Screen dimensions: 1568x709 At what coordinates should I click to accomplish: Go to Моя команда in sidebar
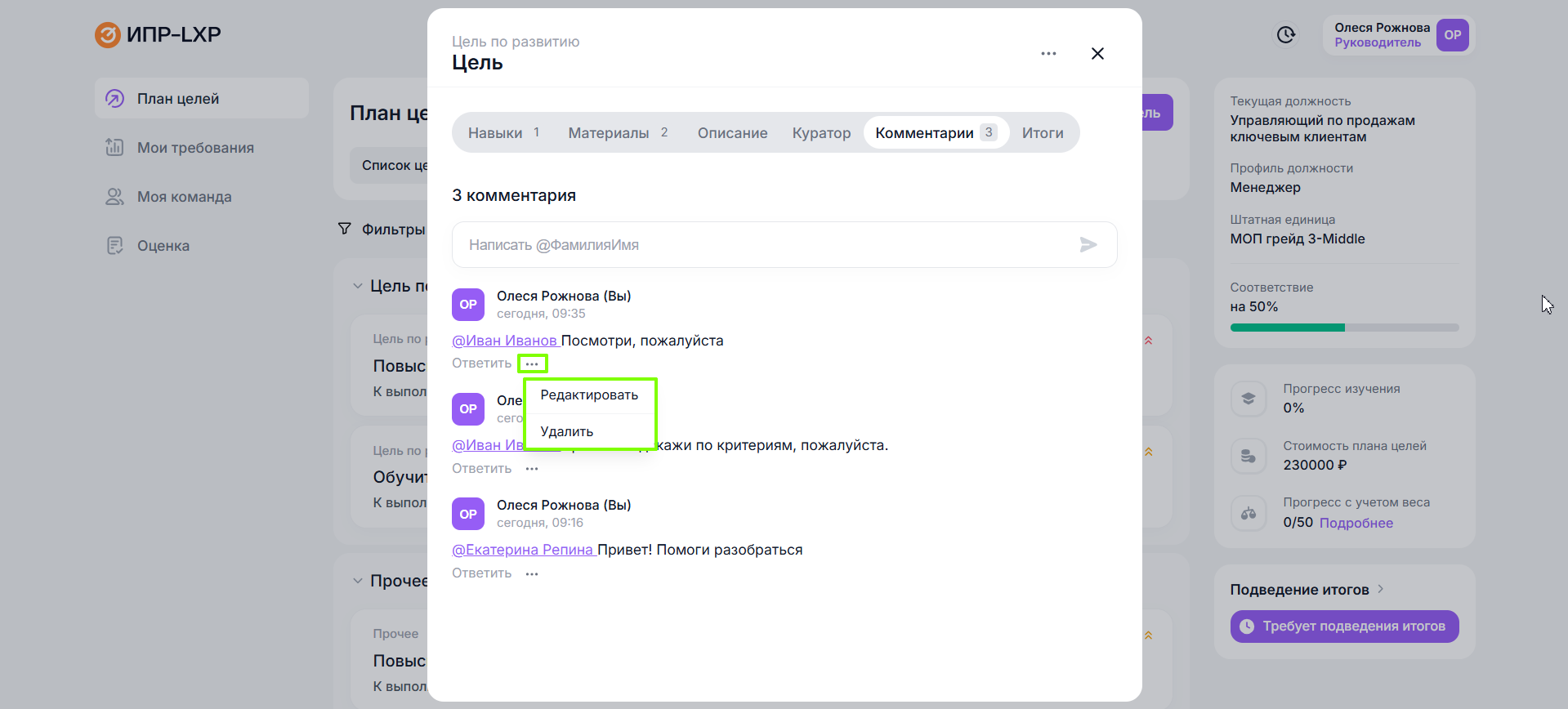point(184,197)
